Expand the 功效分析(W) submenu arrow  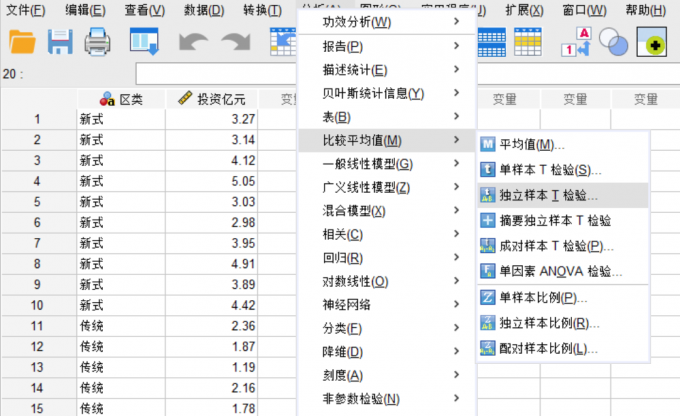tap(456, 21)
